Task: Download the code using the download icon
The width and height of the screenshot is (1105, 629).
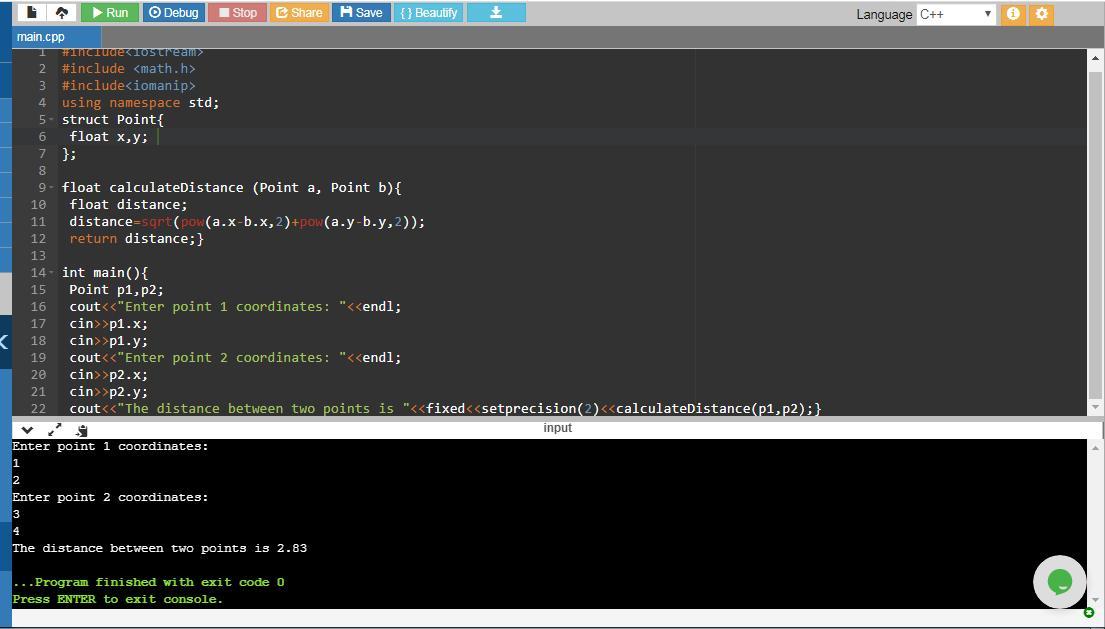Action: (x=495, y=13)
